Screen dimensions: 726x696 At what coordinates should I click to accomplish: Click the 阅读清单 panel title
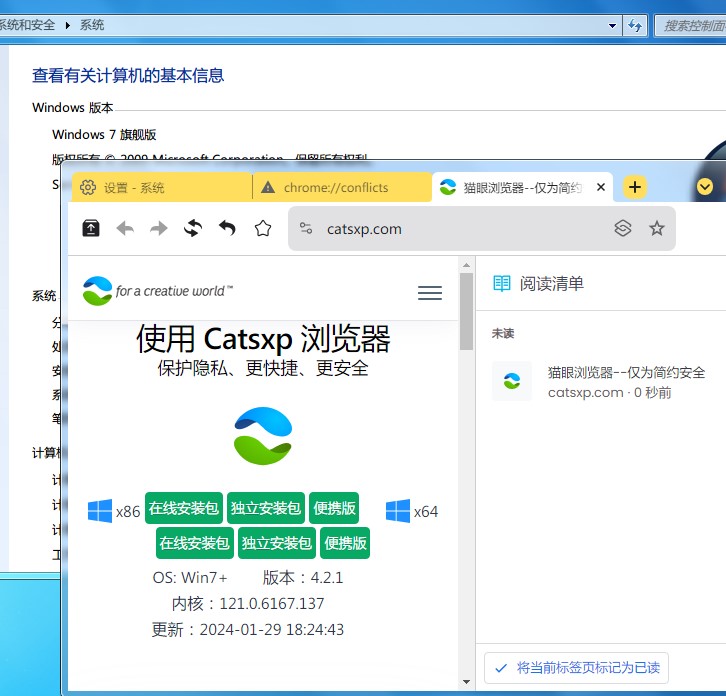[551, 283]
